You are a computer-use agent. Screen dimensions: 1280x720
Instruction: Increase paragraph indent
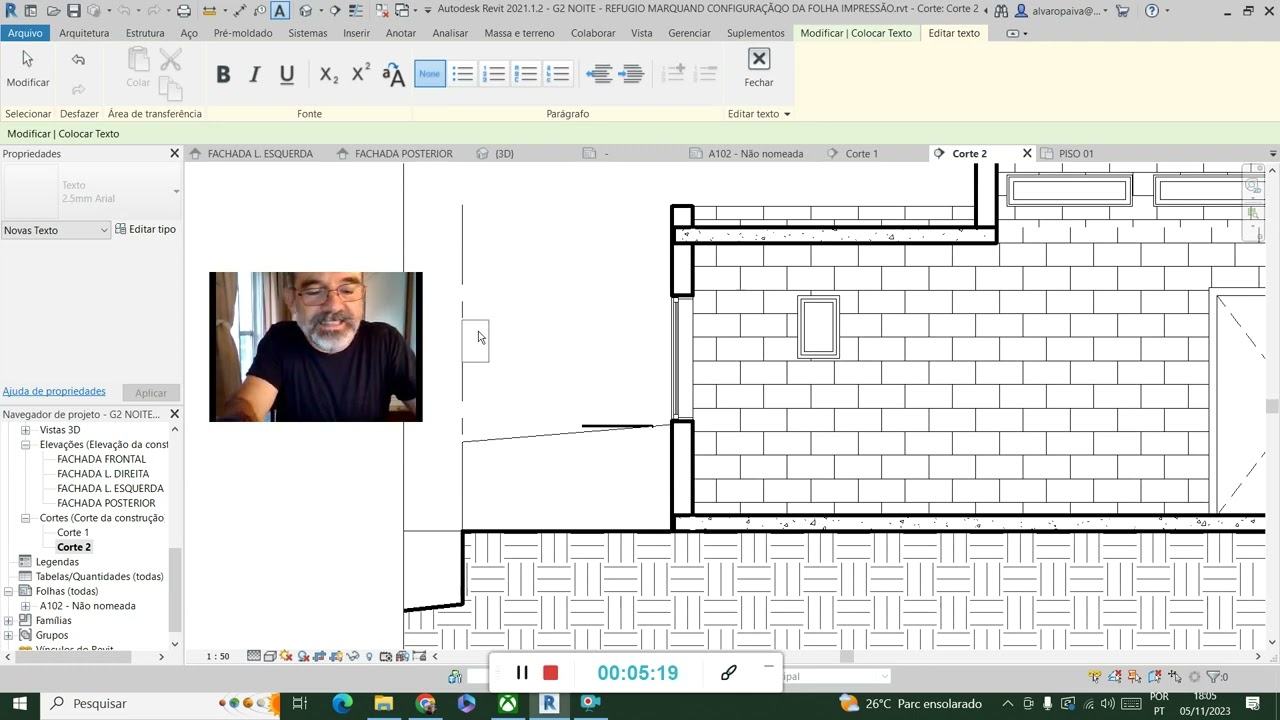632,74
